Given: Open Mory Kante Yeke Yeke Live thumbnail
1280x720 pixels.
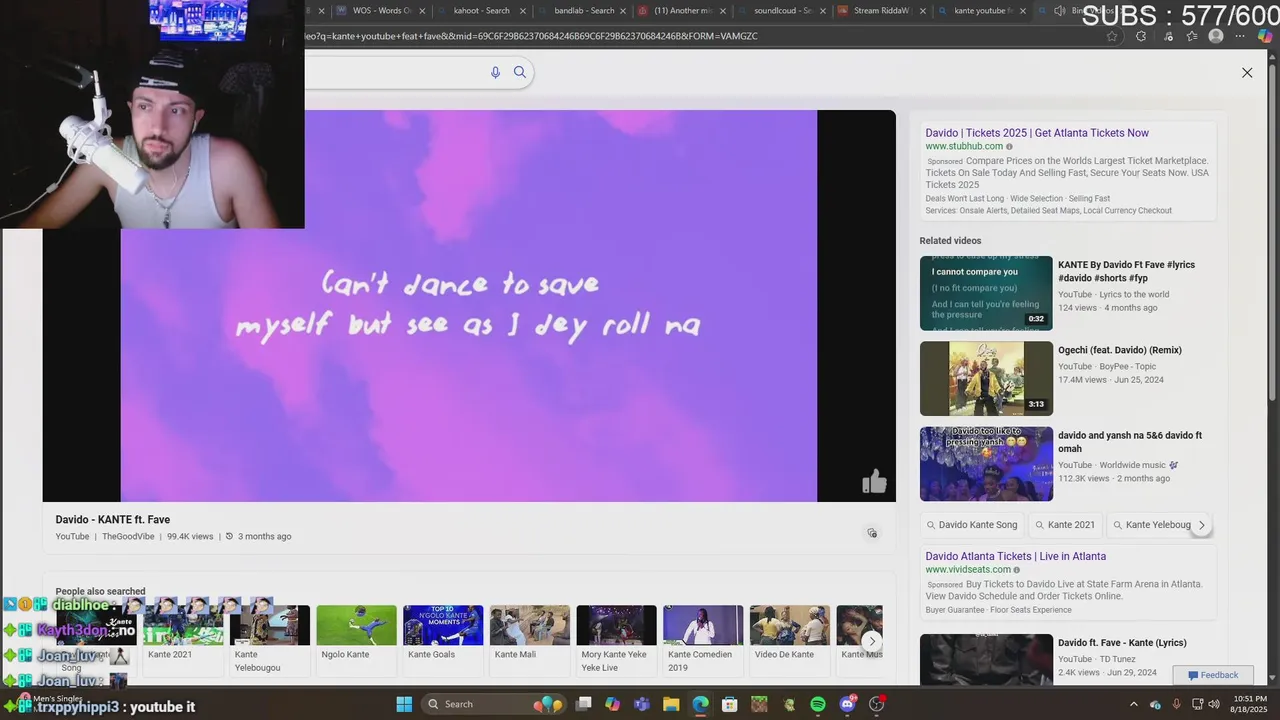Looking at the screenshot, I should pyautogui.click(x=616, y=625).
